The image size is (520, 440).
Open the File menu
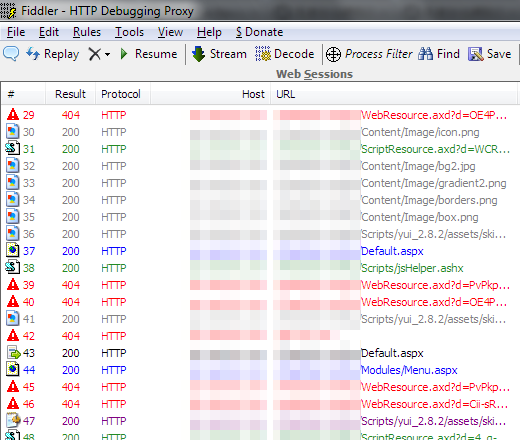(16, 32)
